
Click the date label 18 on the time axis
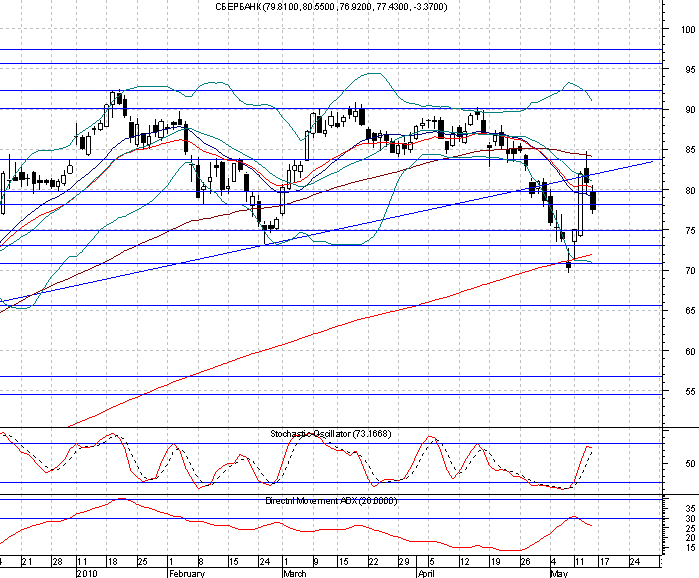(112, 562)
